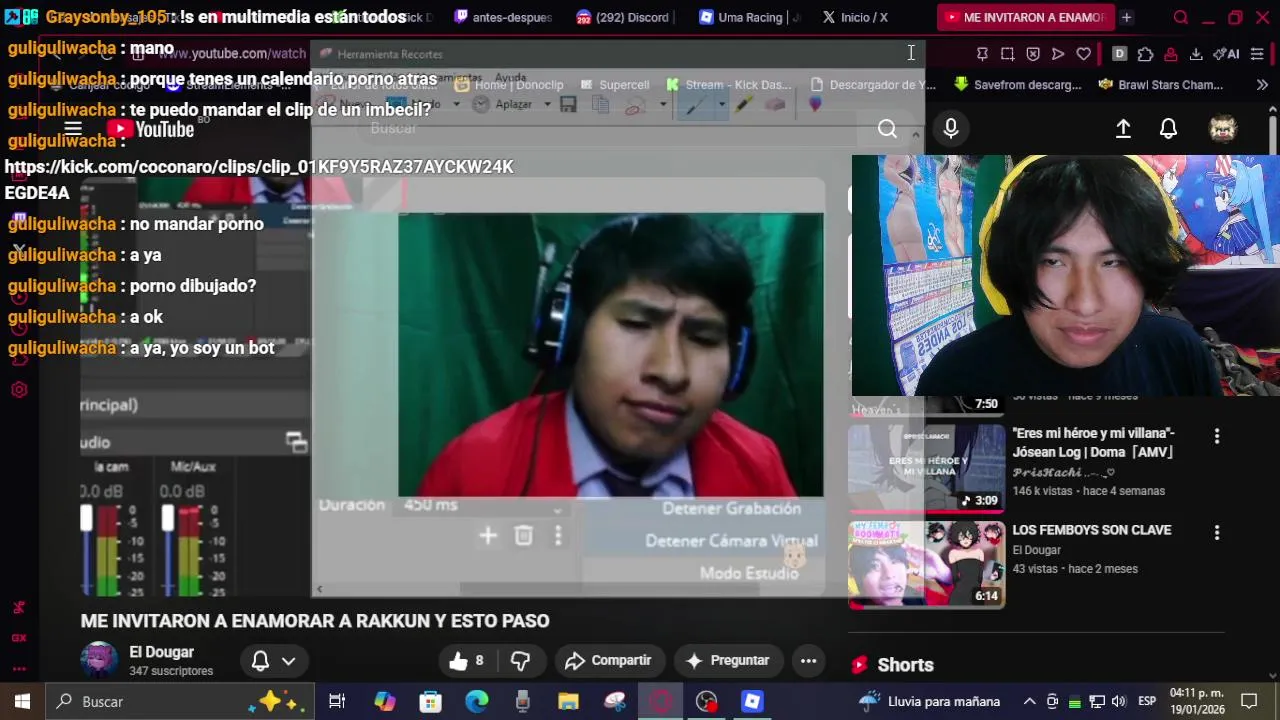
Task: Toggle the subscription bell notification button
Action: (x=273, y=661)
